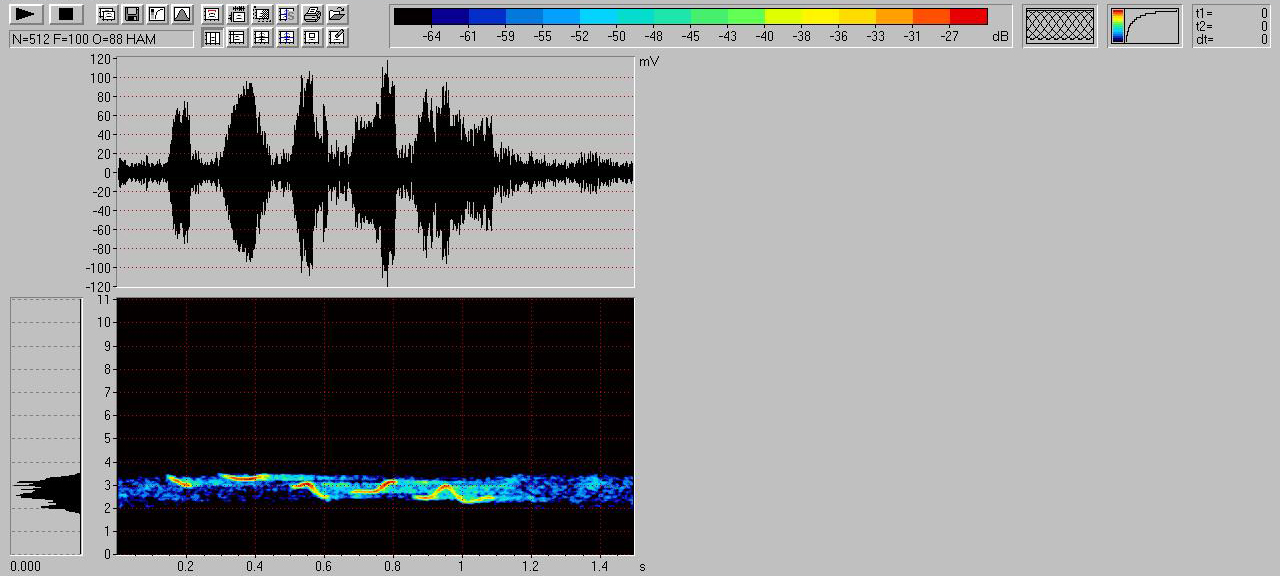Image resolution: width=1280 pixels, height=576 pixels.
Task: Toggle the pressed vertical-lines layout button
Action: (212, 38)
